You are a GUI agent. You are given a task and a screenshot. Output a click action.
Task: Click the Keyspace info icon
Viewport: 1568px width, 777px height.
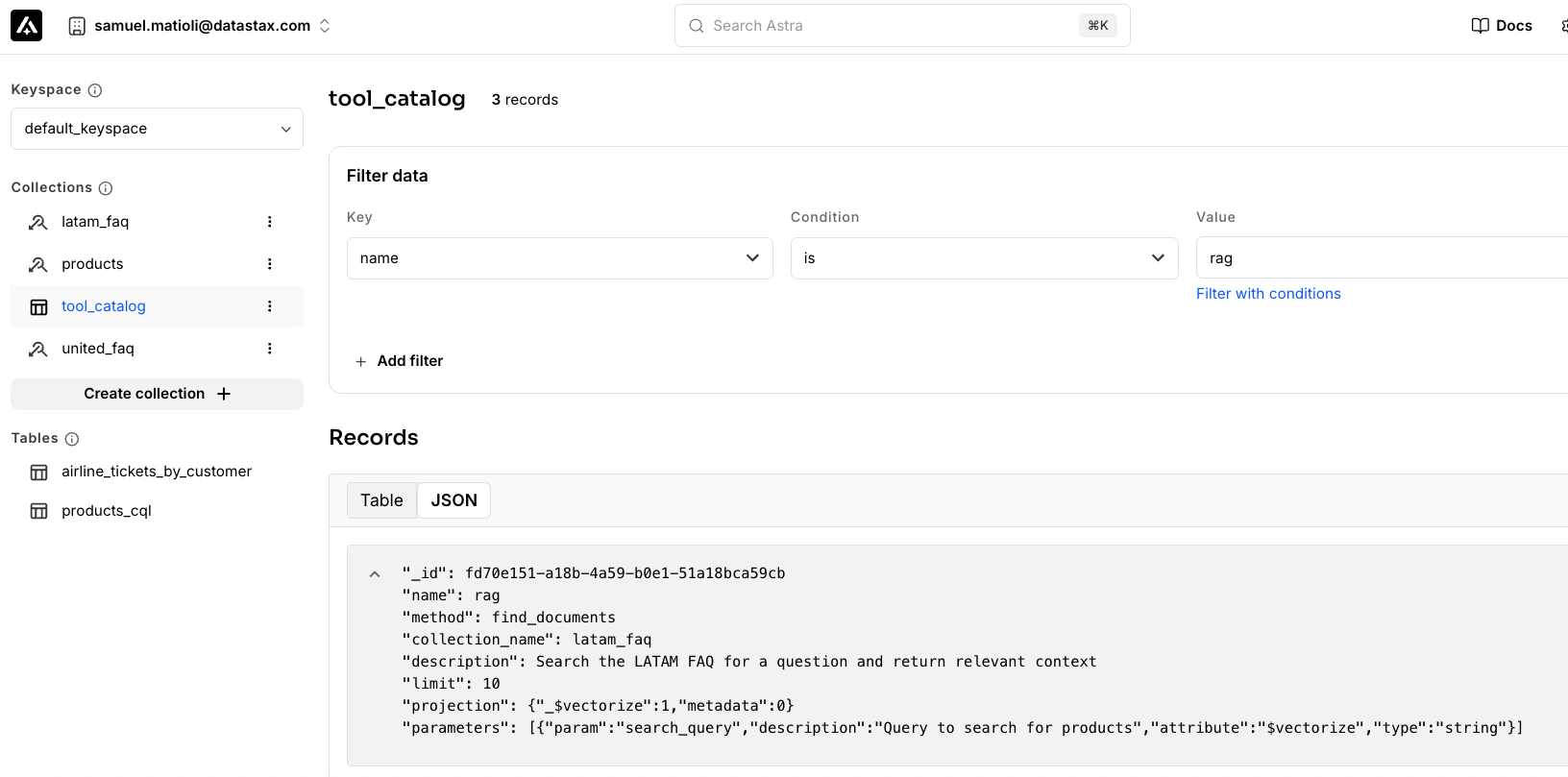coord(95,90)
